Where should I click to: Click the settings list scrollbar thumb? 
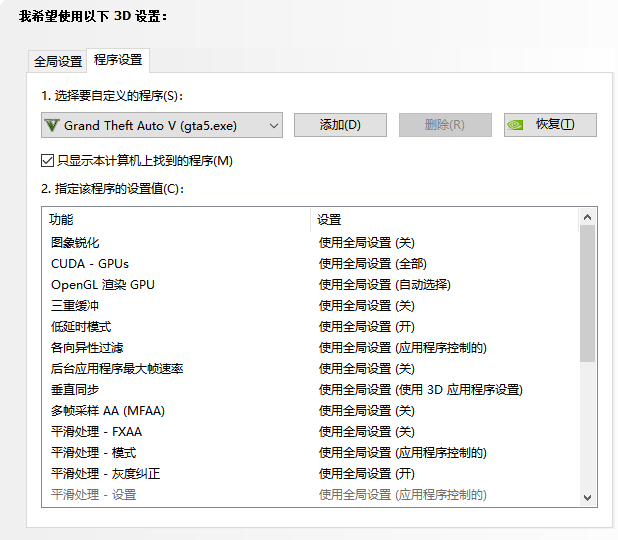(x=588, y=292)
